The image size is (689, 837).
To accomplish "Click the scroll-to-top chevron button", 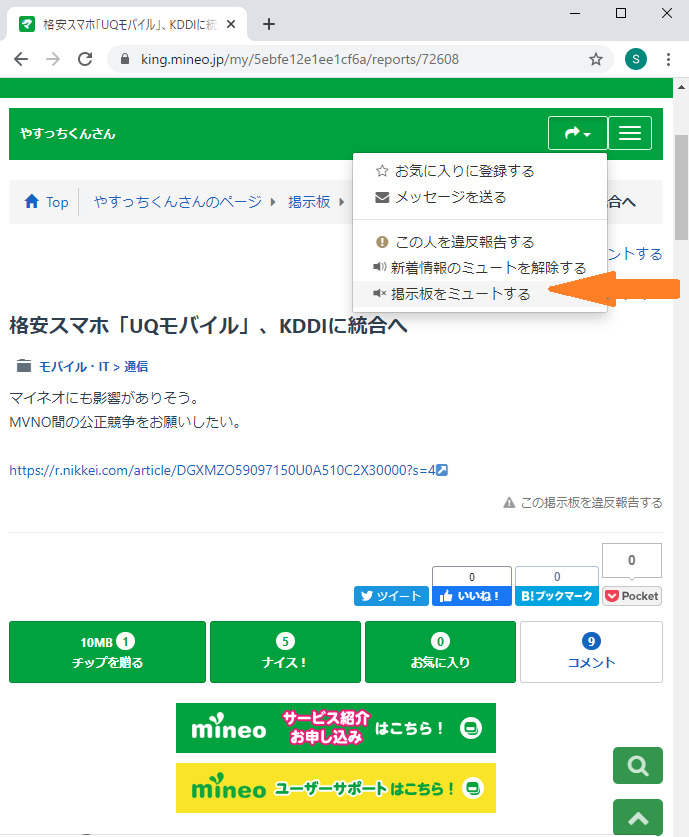I will pos(638,818).
